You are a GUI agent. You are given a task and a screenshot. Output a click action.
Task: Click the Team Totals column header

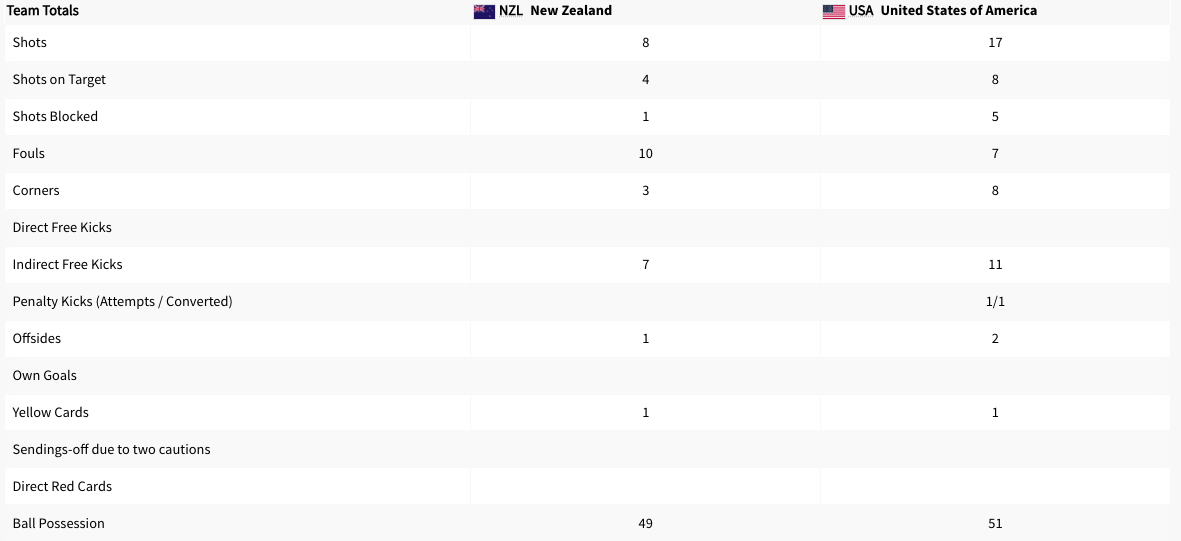click(43, 11)
